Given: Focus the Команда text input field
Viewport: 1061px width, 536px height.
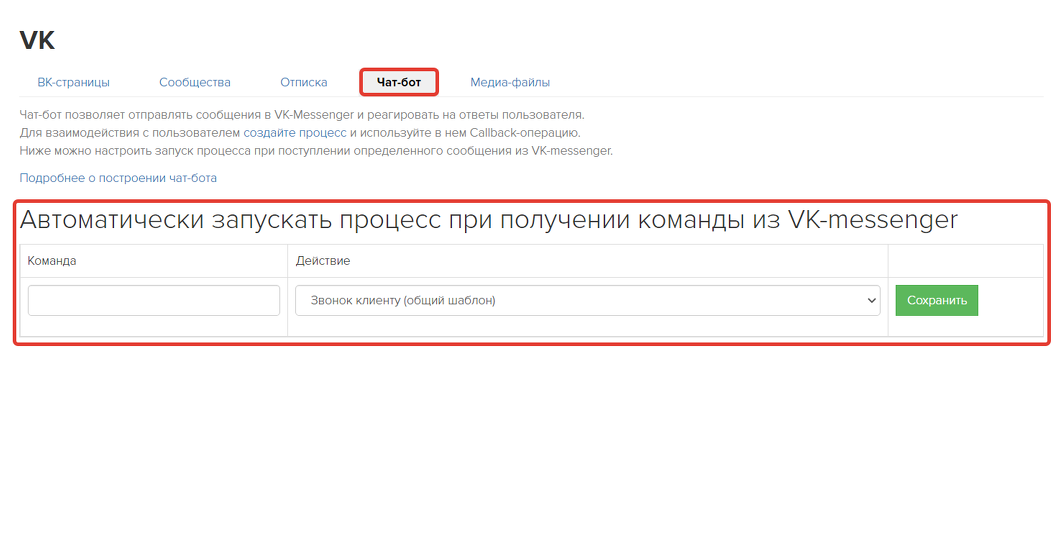Looking at the screenshot, I should (154, 300).
